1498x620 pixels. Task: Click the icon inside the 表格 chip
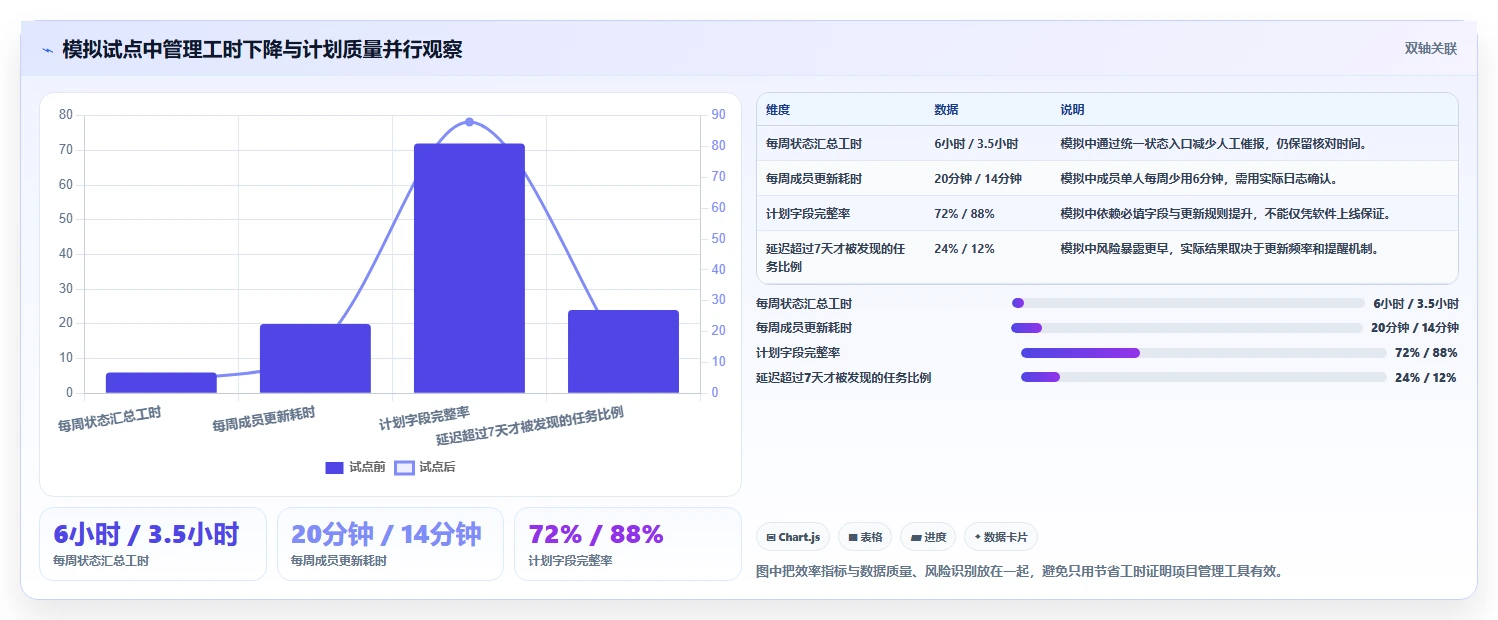[x=853, y=538]
